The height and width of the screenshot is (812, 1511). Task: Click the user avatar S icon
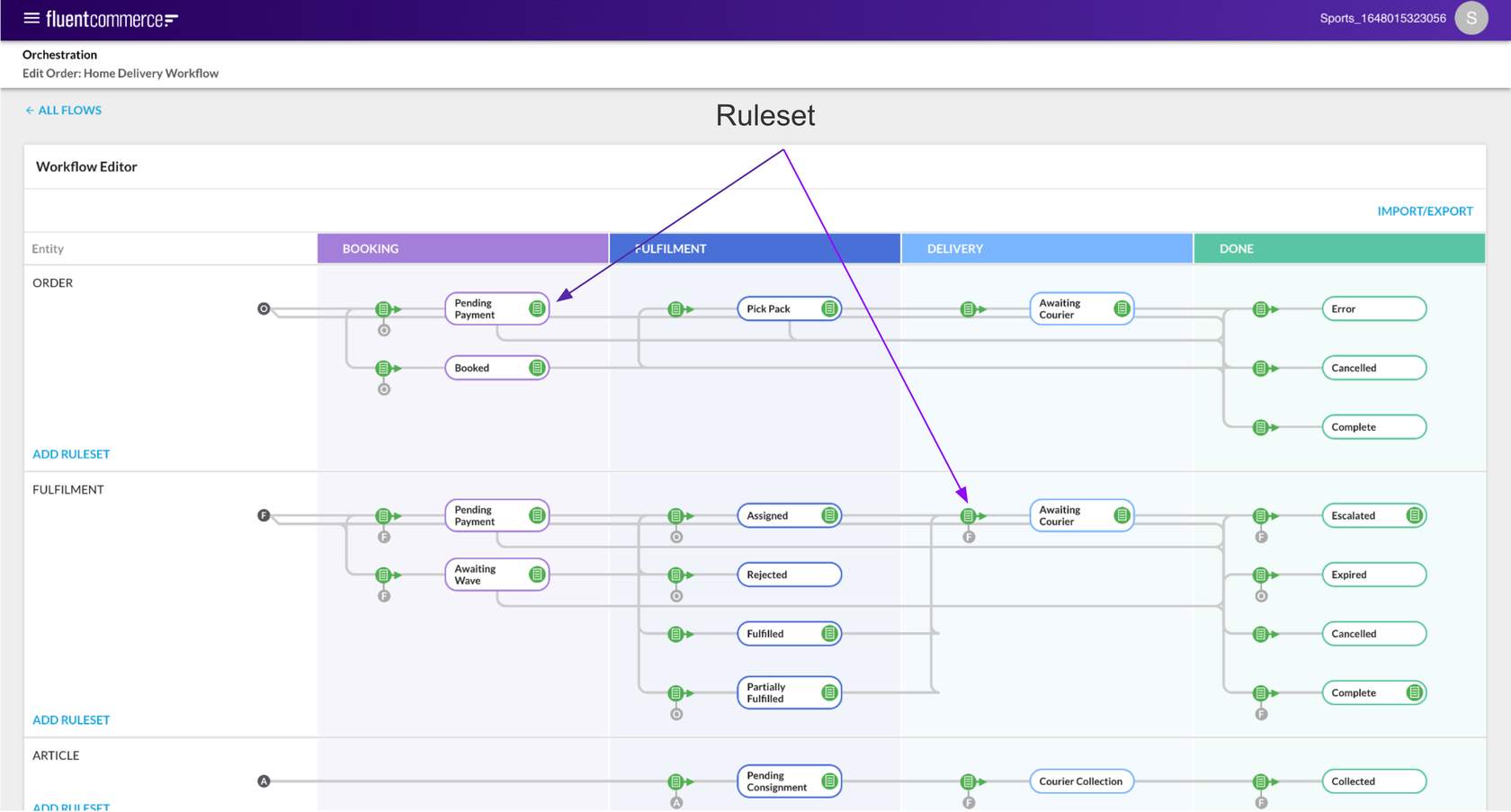point(1471,18)
